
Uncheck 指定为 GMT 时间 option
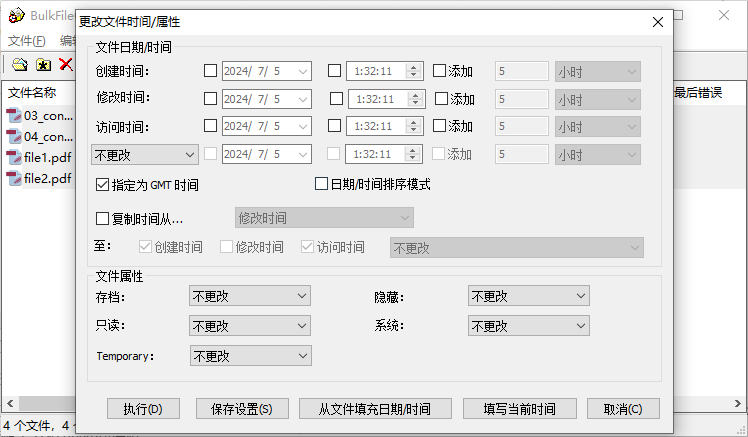click(102, 185)
